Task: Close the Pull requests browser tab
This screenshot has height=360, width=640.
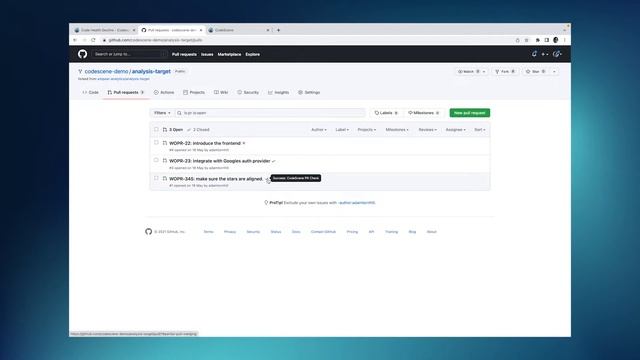Action: coord(201,30)
